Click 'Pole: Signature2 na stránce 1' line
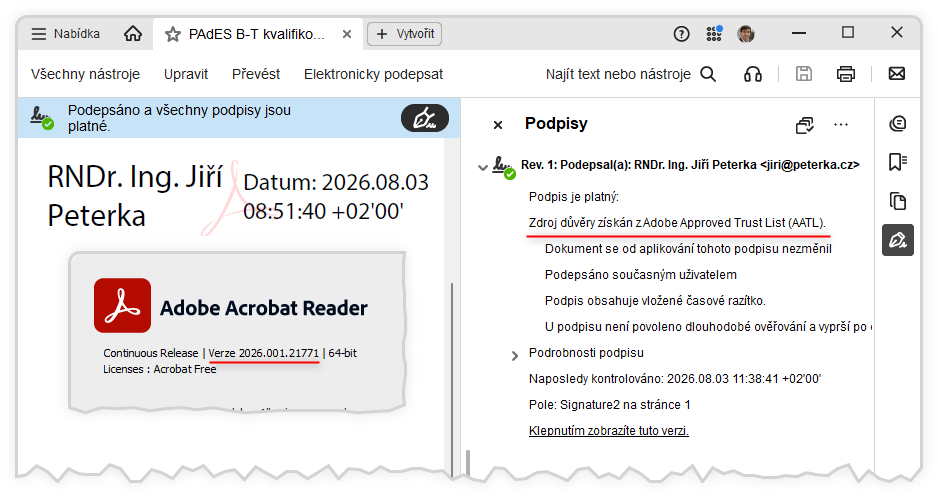Screen dimensions: 938x498 point(610,405)
